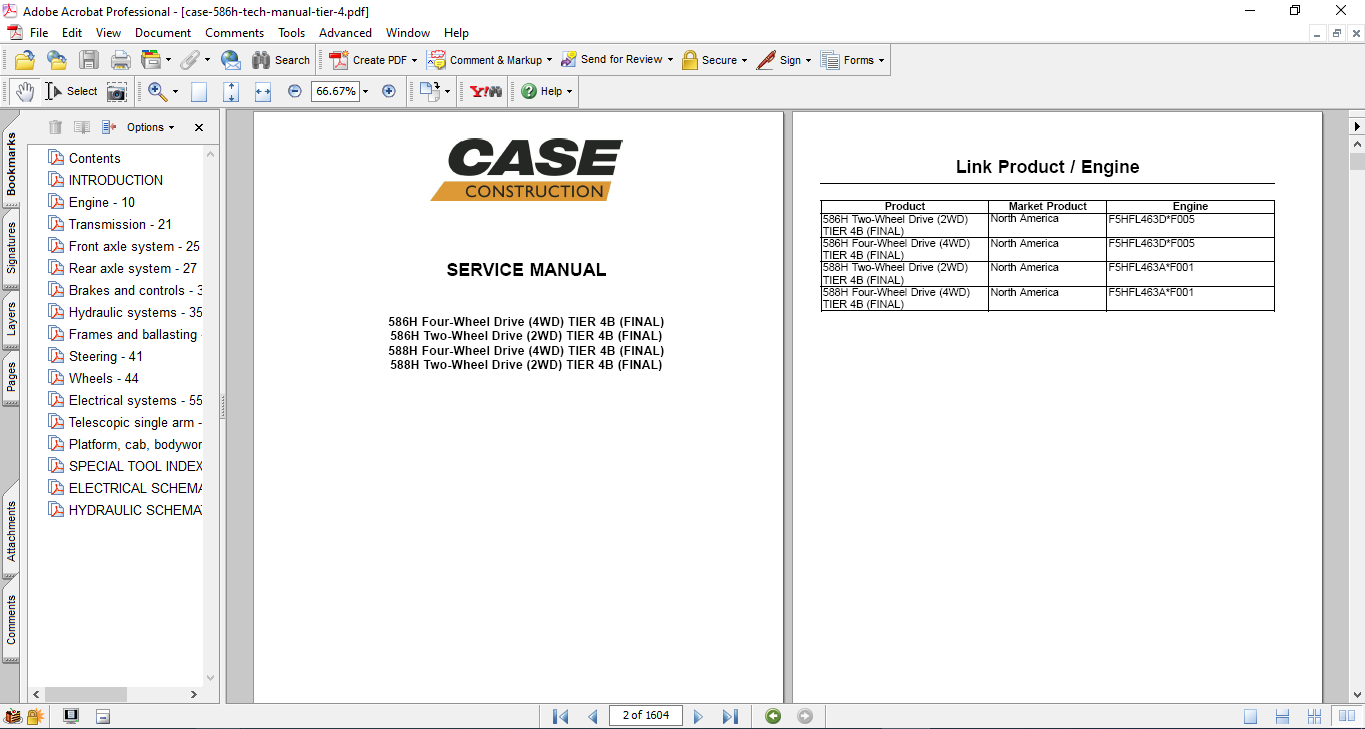1365x729 pixels.
Task: Go to the last page
Action: 730,716
